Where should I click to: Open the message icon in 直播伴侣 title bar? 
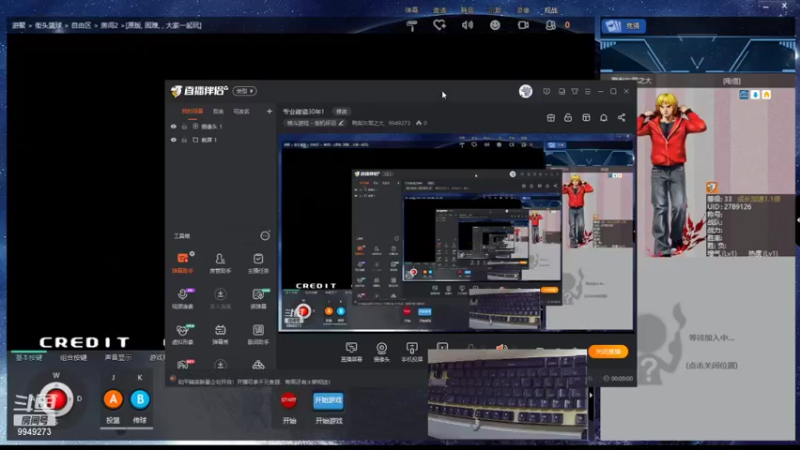(546, 91)
